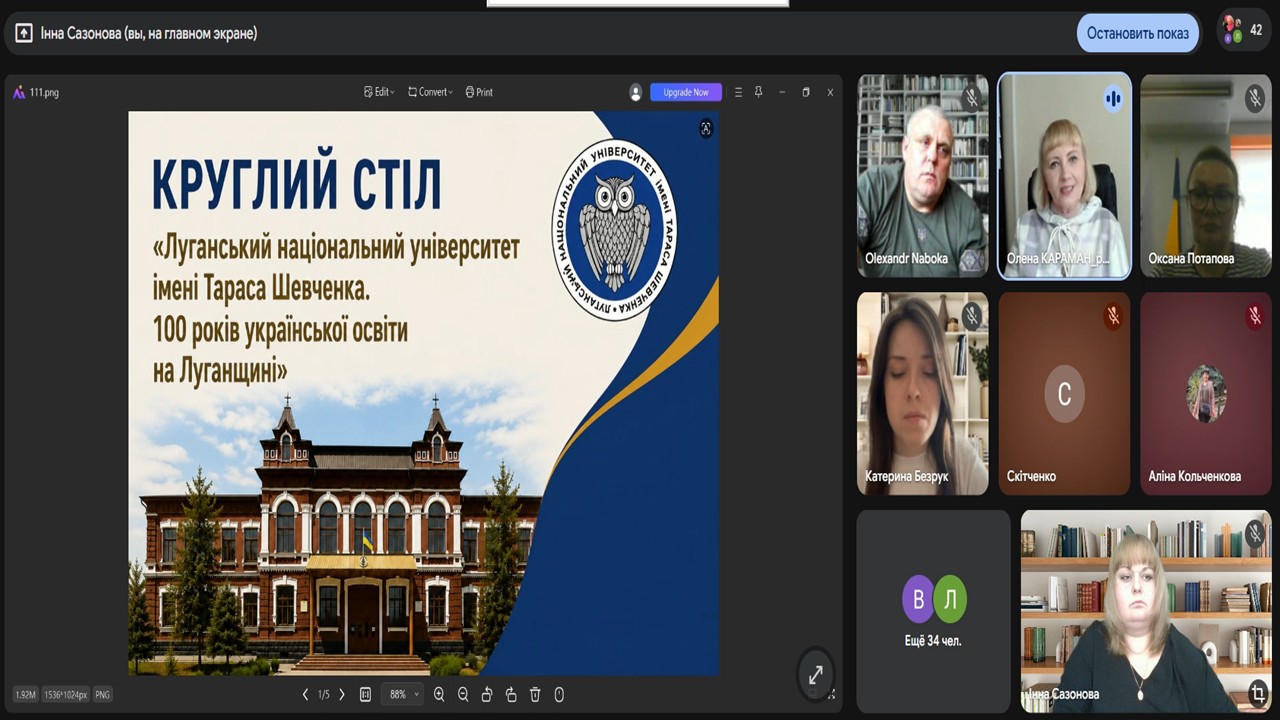Click the 111.png file name title

click(x=44, y=92)
